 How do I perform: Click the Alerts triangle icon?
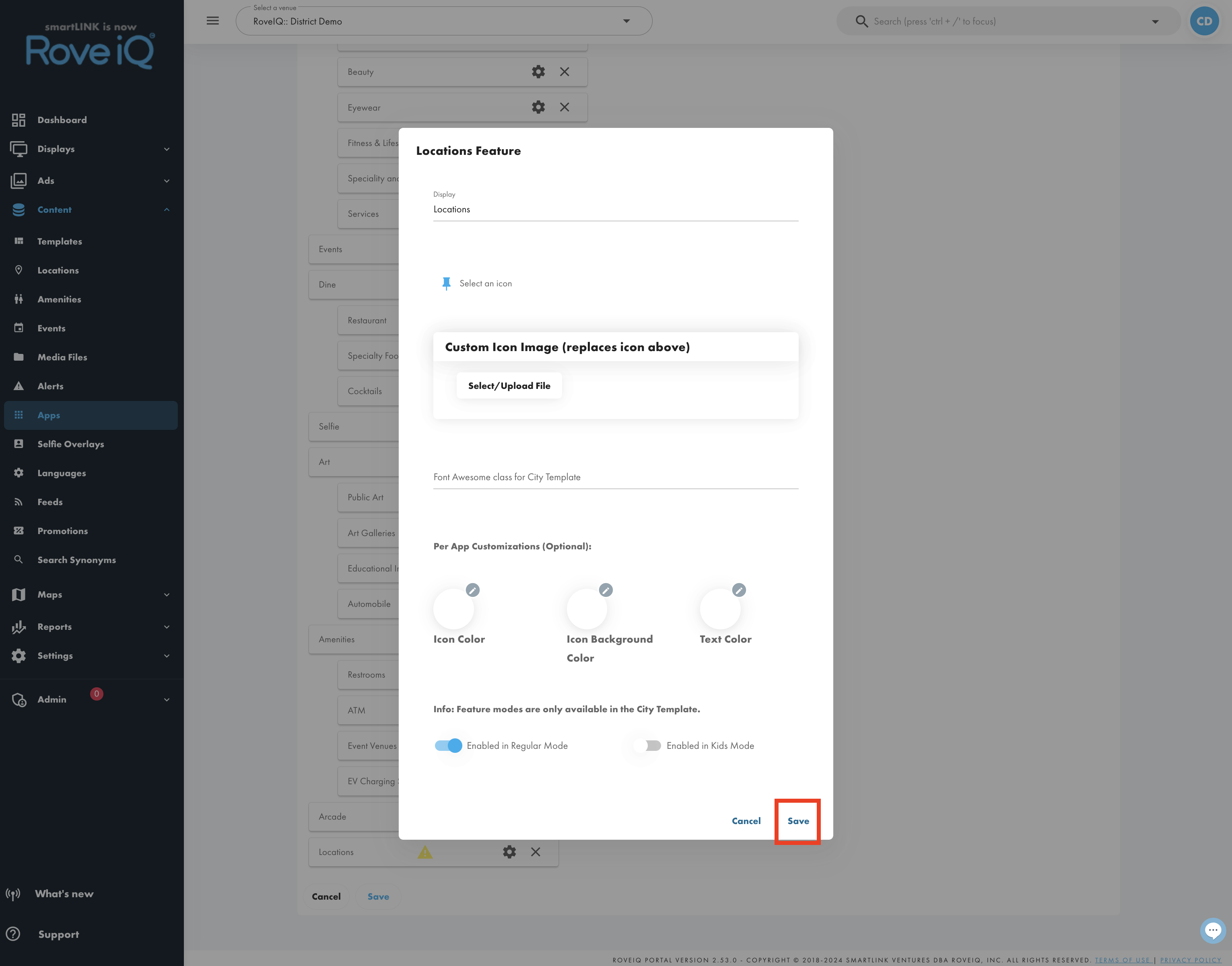[19, 386]
